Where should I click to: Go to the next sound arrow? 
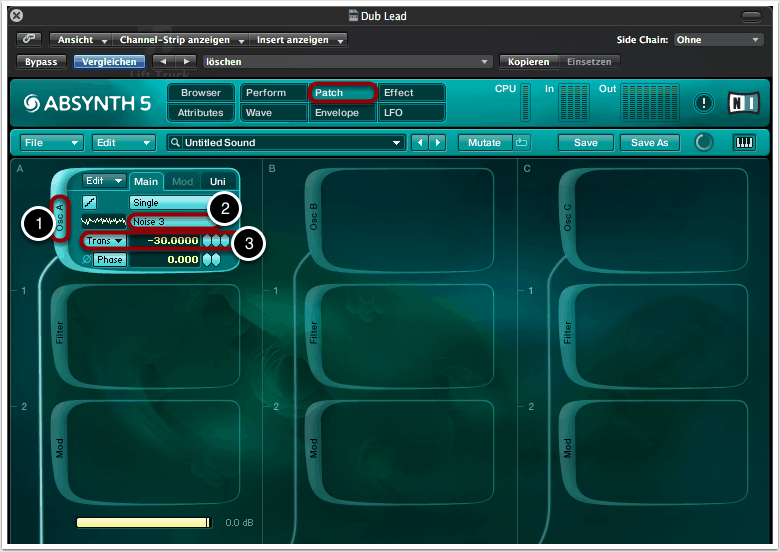coord(438,143)
